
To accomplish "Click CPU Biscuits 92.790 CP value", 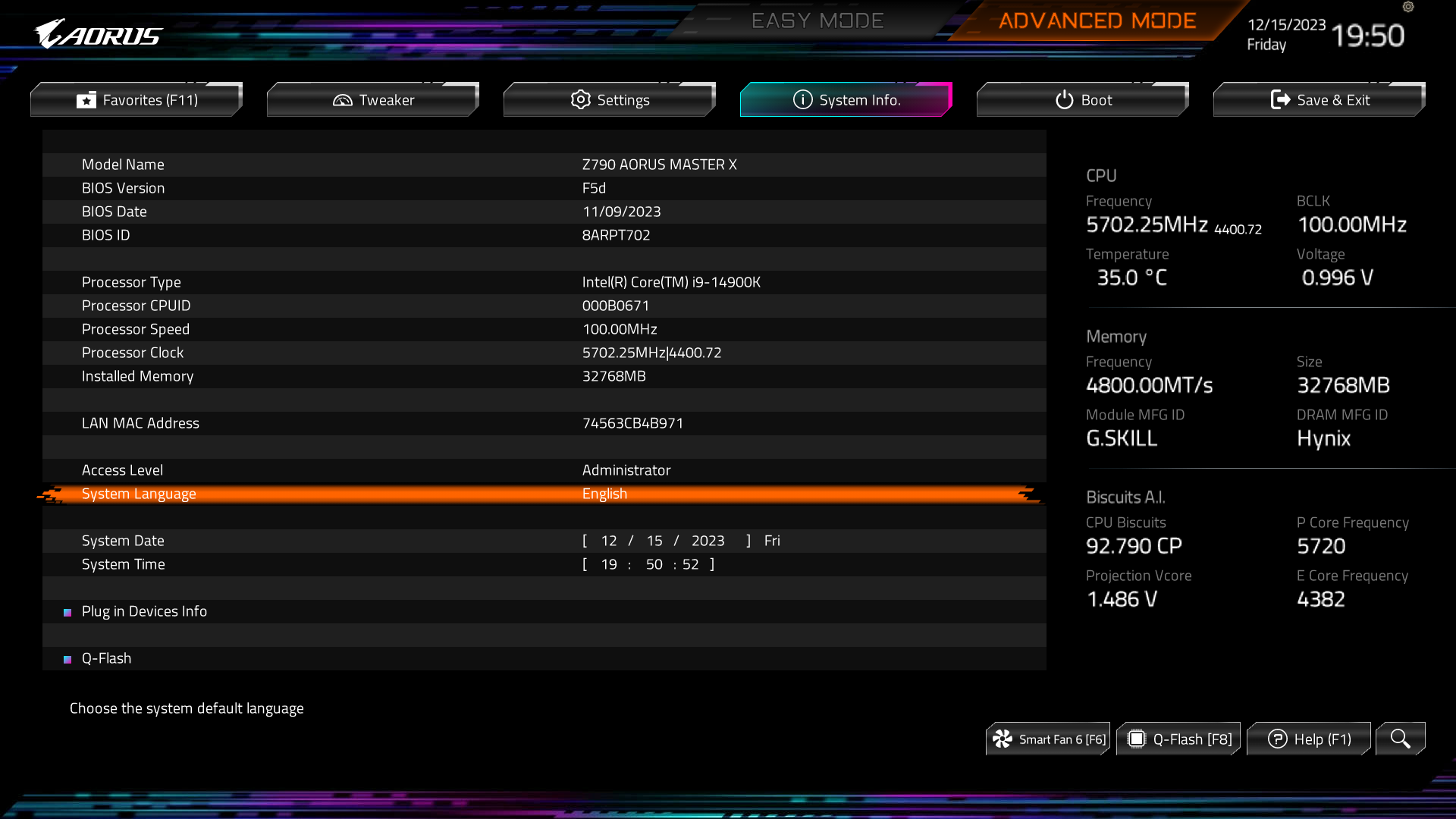I will point(1134,546).
